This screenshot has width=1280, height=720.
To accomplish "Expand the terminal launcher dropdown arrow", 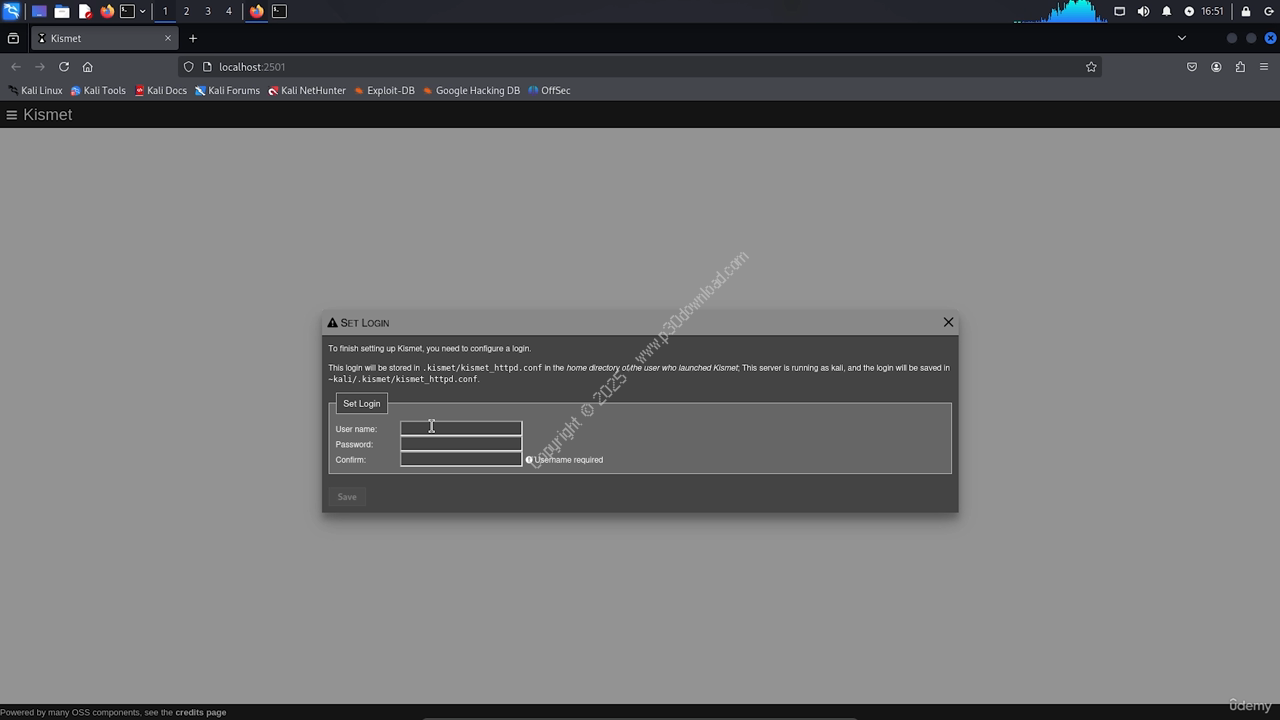I will coord(142,11).
